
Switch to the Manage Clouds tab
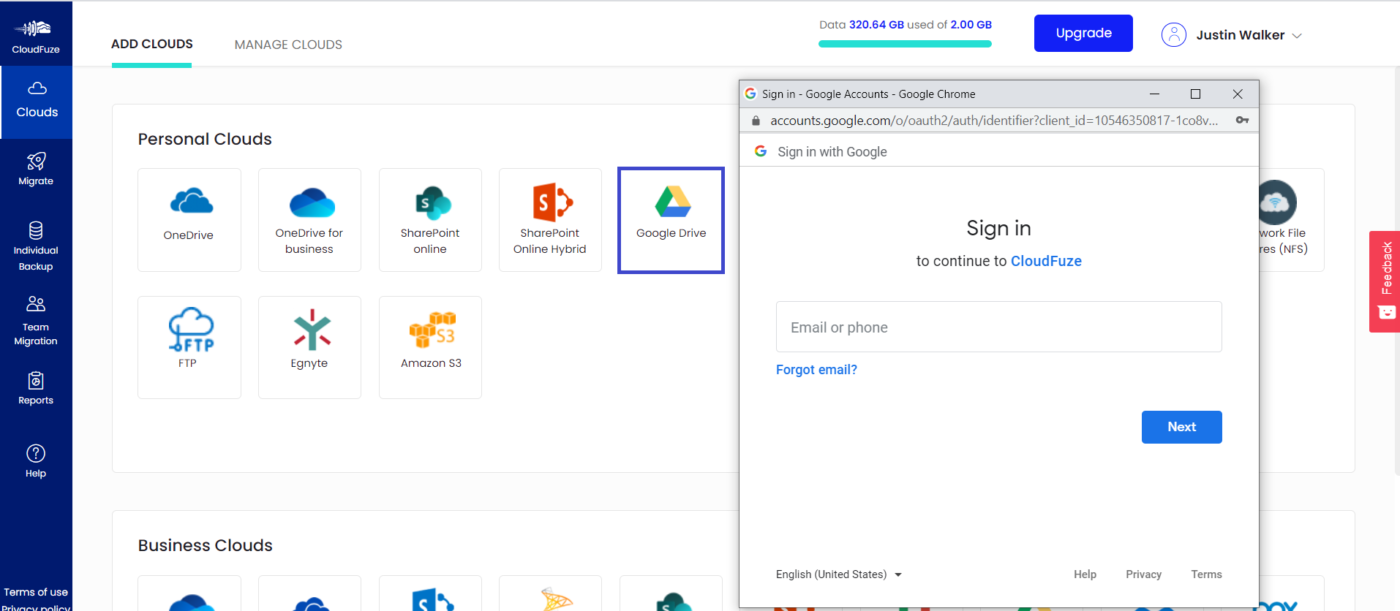[288, 45]
